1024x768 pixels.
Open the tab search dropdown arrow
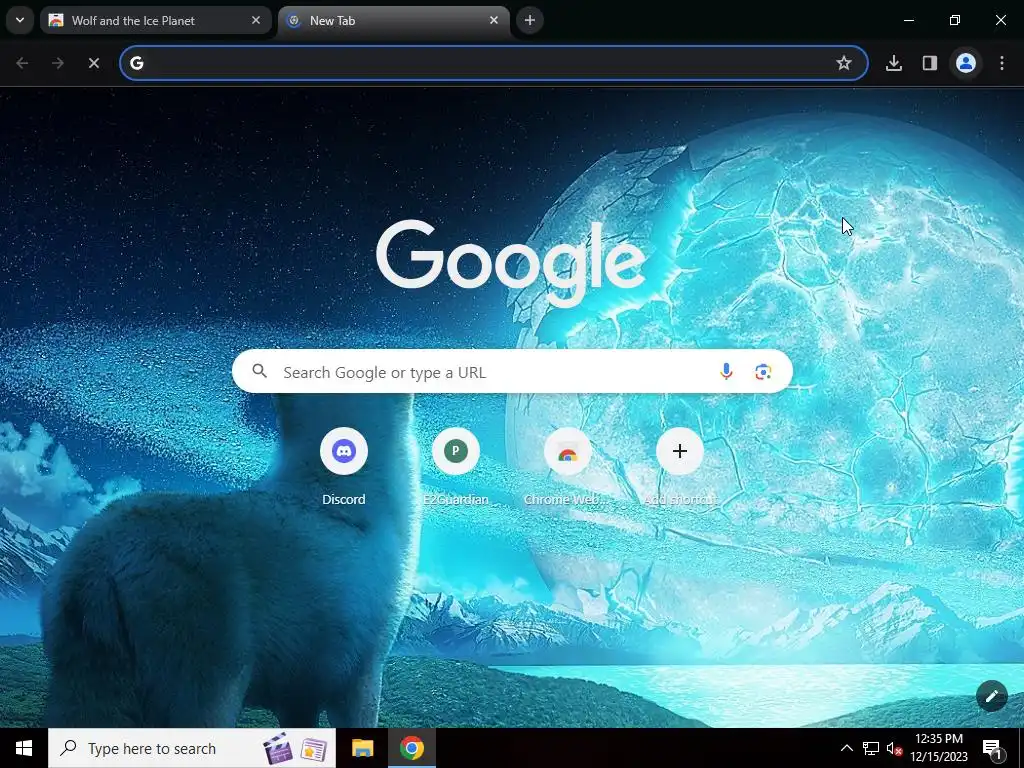(20, 20)
